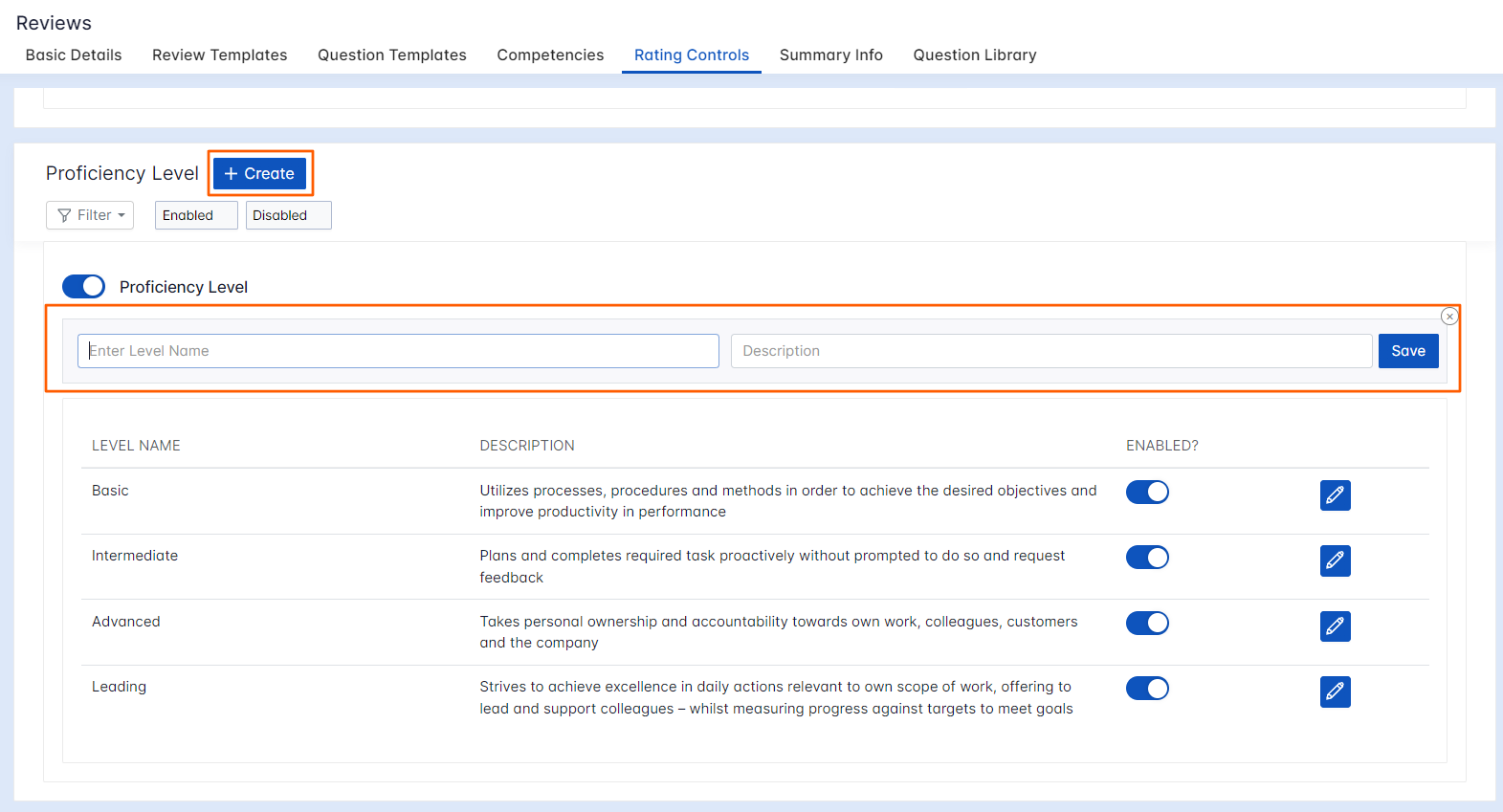Toggle the main Proficiency Level switch
Image resolution: width=1503 pixels, height=812 pixels.
(83, 287)
